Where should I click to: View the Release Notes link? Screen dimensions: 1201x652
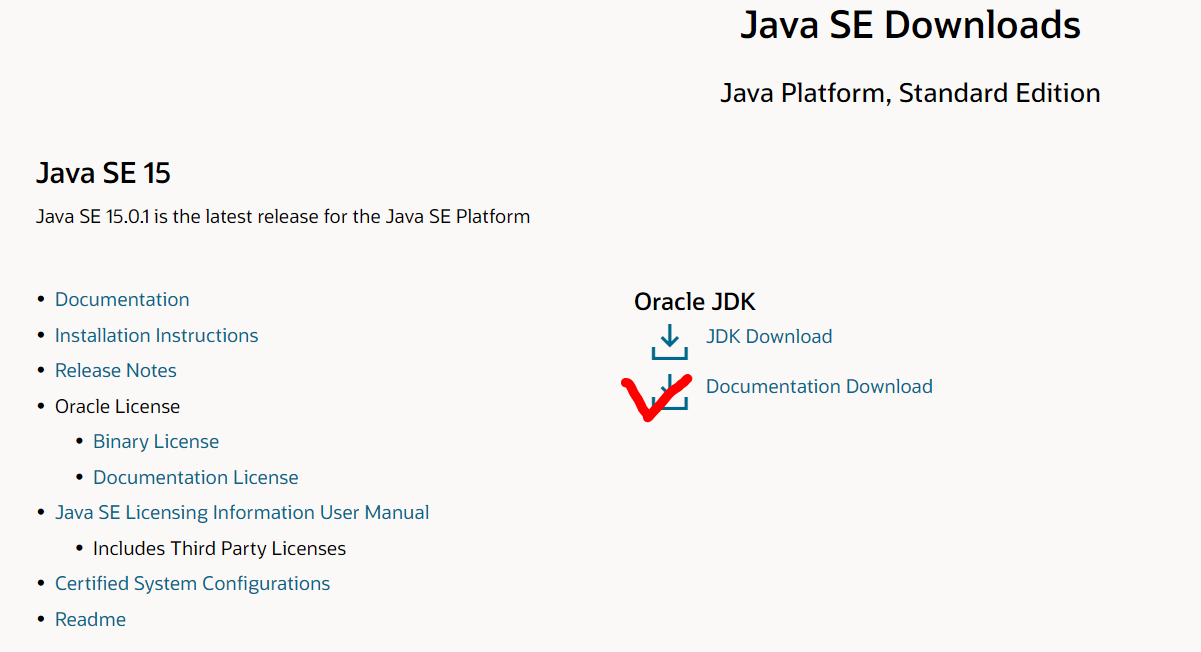click(x=116, y=371)
